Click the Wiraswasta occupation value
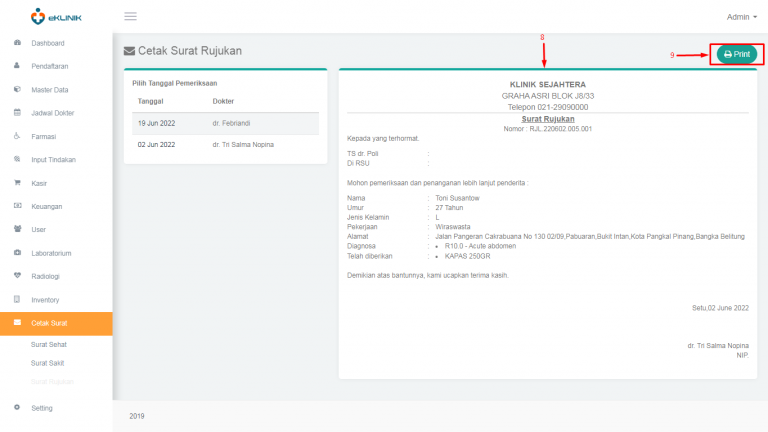Image resolution: width=768 pixels, height=432 pixels. tap(453, 227)
